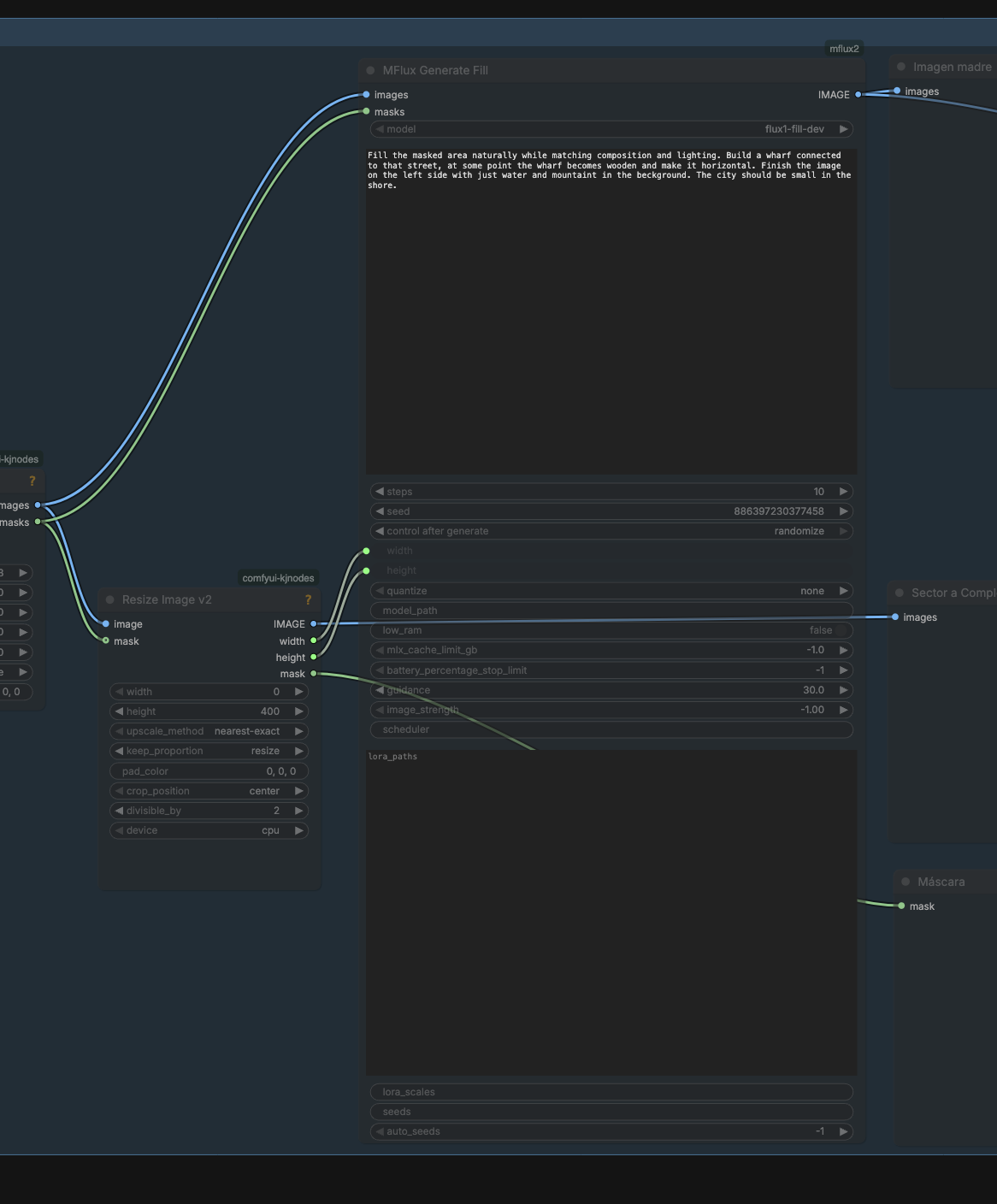This screenshot has width=997, height=1204.
Task: Click the question mark icon on the left kjnodes node
Action: 32,481
